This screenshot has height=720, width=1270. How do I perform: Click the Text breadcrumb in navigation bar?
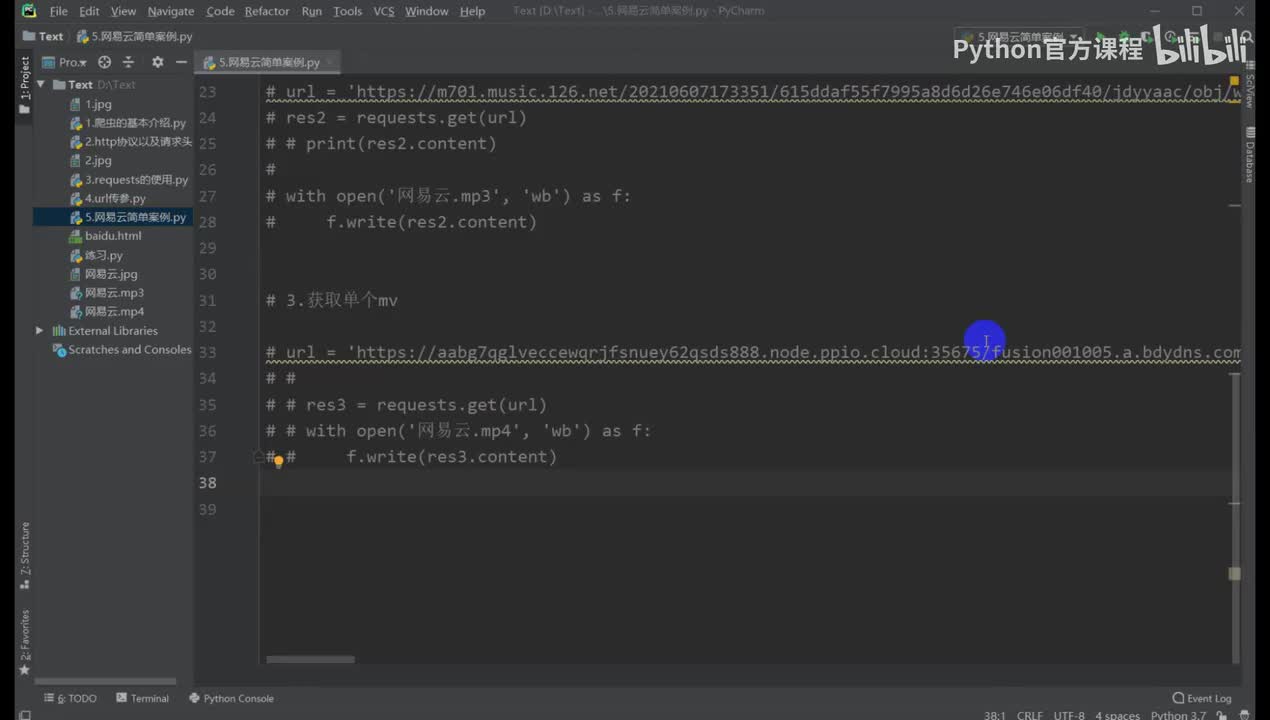click(x=43, y=36)
